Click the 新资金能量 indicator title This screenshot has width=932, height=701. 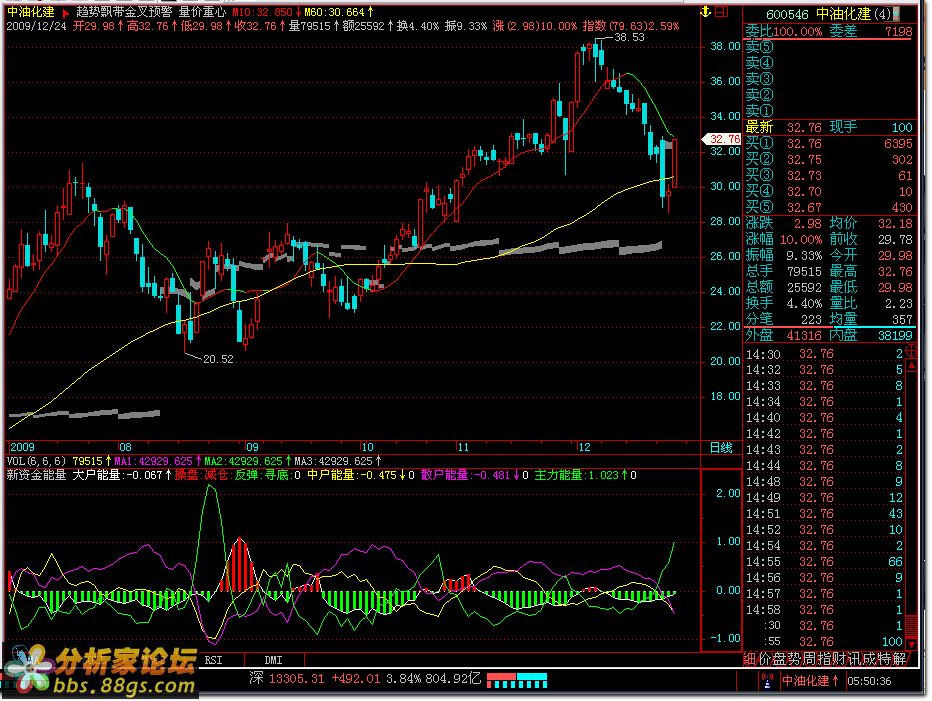pyautogui.click(x=36, y=475)
